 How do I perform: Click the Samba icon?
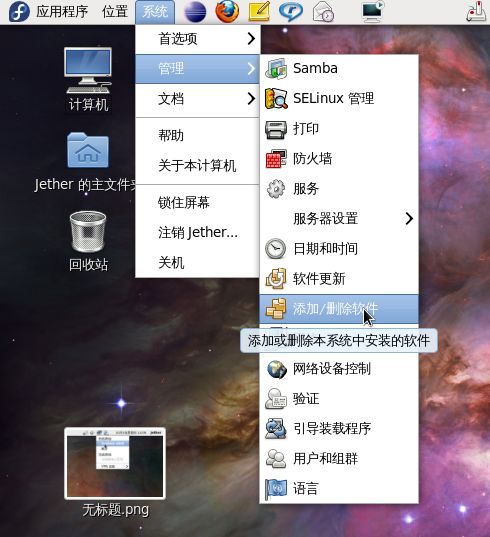tap(276, 68)
